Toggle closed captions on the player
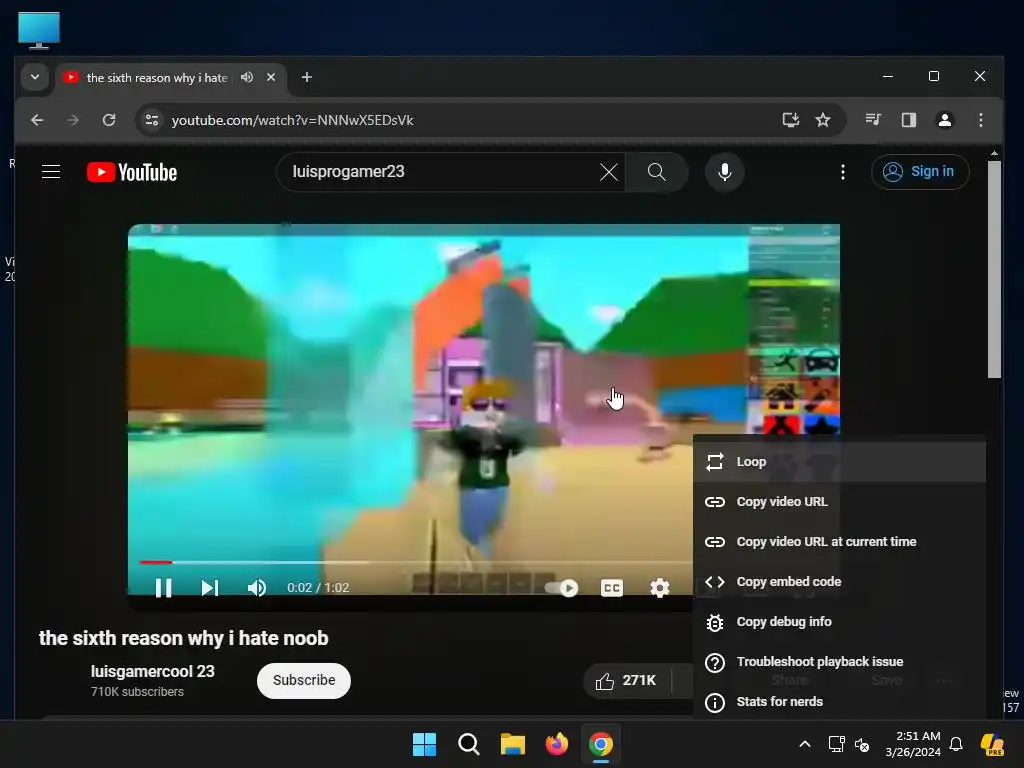The height and width of the screenshot is (768, 1024). pyautogui.click(x=612, y=588)
